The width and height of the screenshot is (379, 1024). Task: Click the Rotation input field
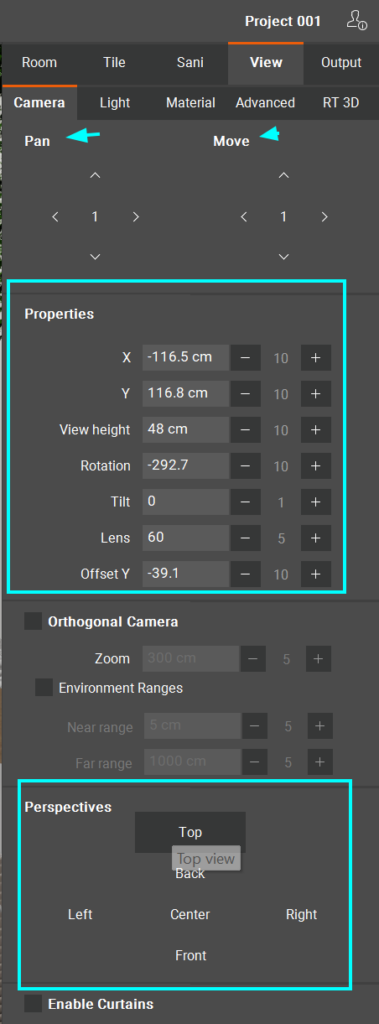tap(186, 466)
